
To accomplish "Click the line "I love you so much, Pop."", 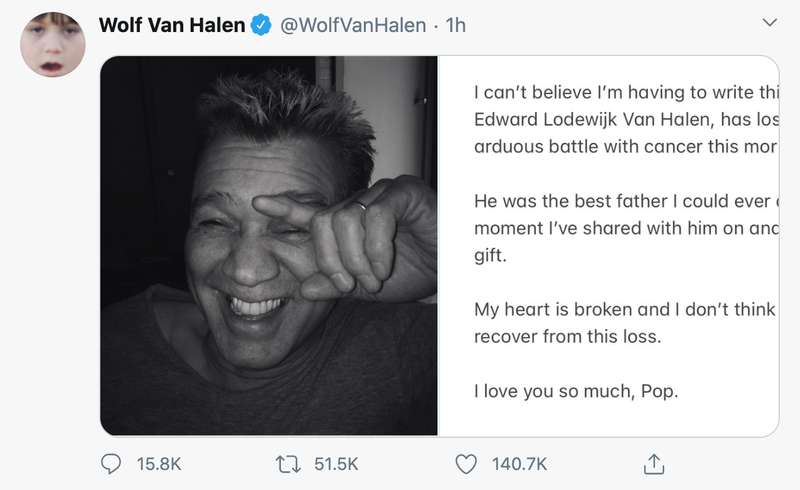I will click(575, 391).
